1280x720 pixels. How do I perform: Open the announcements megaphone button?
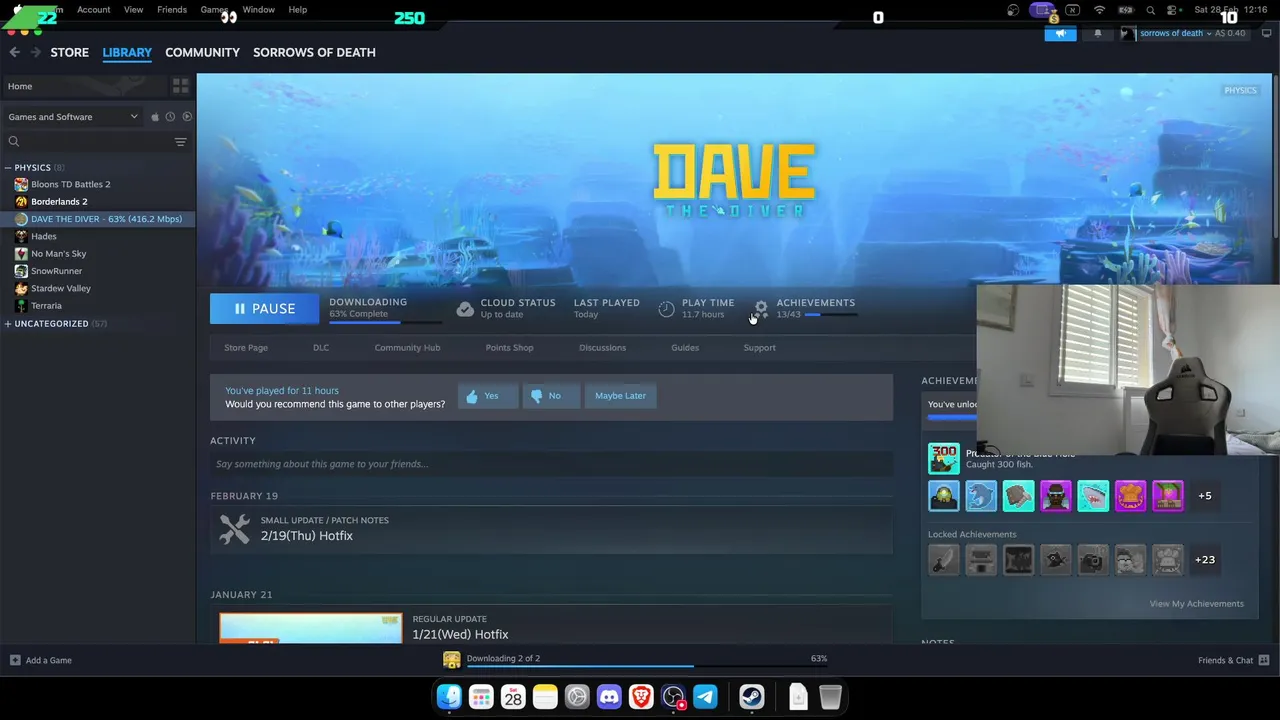tap(1060, 33)
